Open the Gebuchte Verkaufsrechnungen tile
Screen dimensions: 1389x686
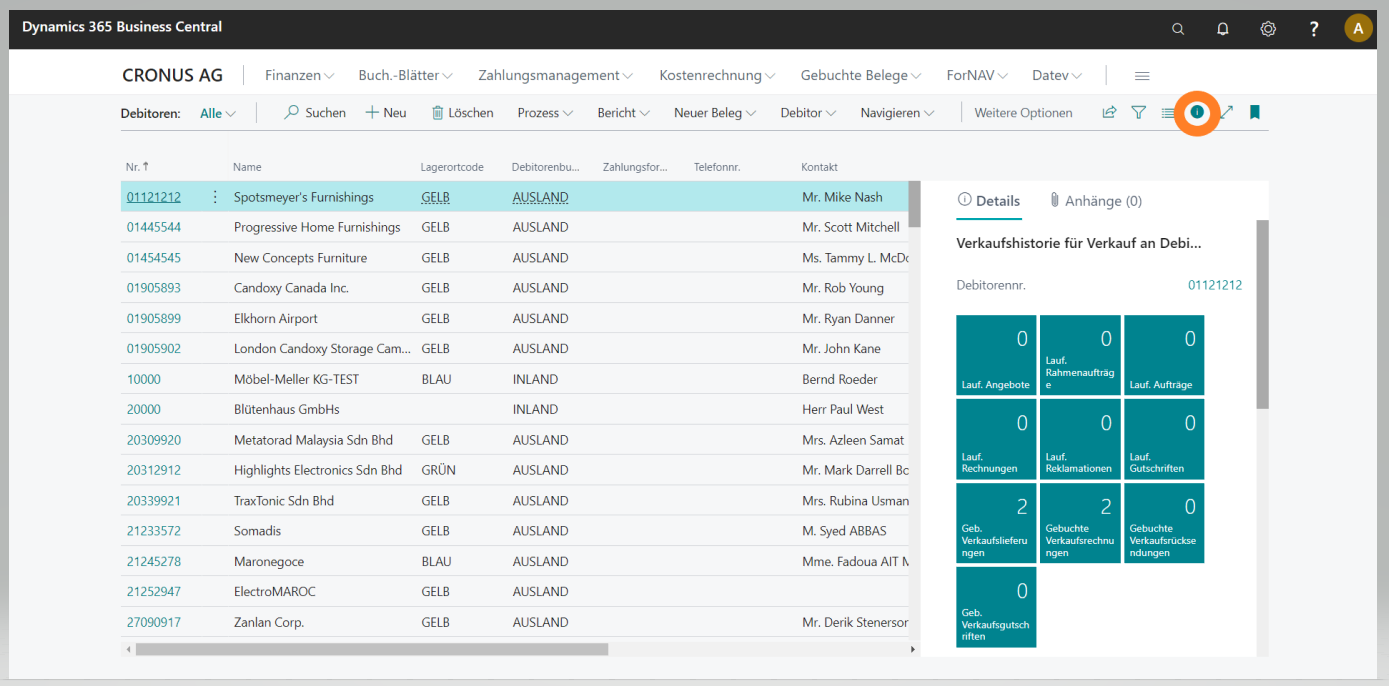1080,523
